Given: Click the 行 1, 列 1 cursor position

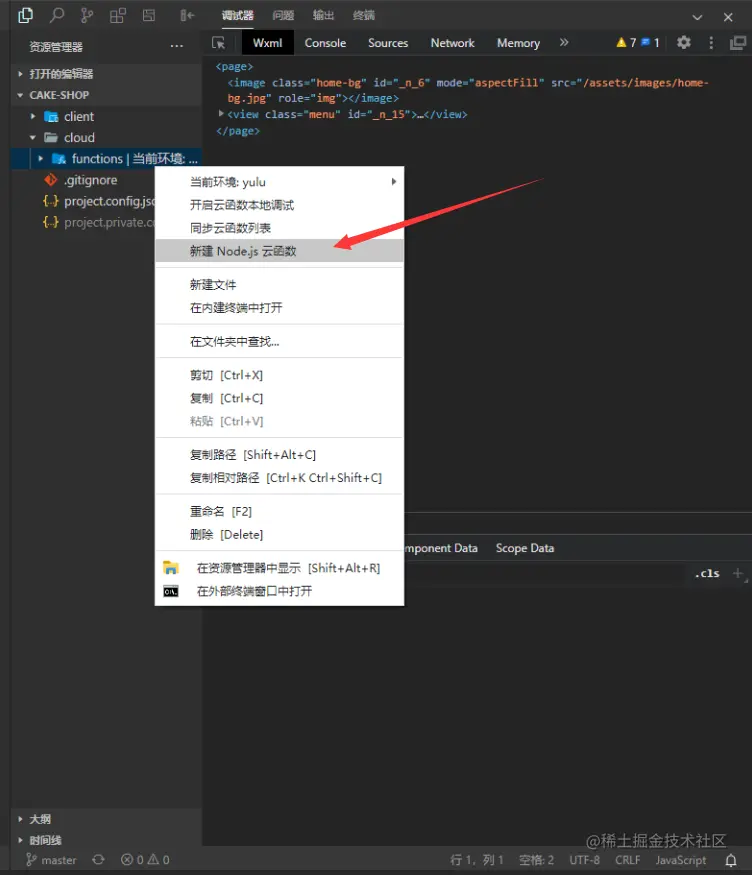Looking at the screenshot, I should pos(477,860).
